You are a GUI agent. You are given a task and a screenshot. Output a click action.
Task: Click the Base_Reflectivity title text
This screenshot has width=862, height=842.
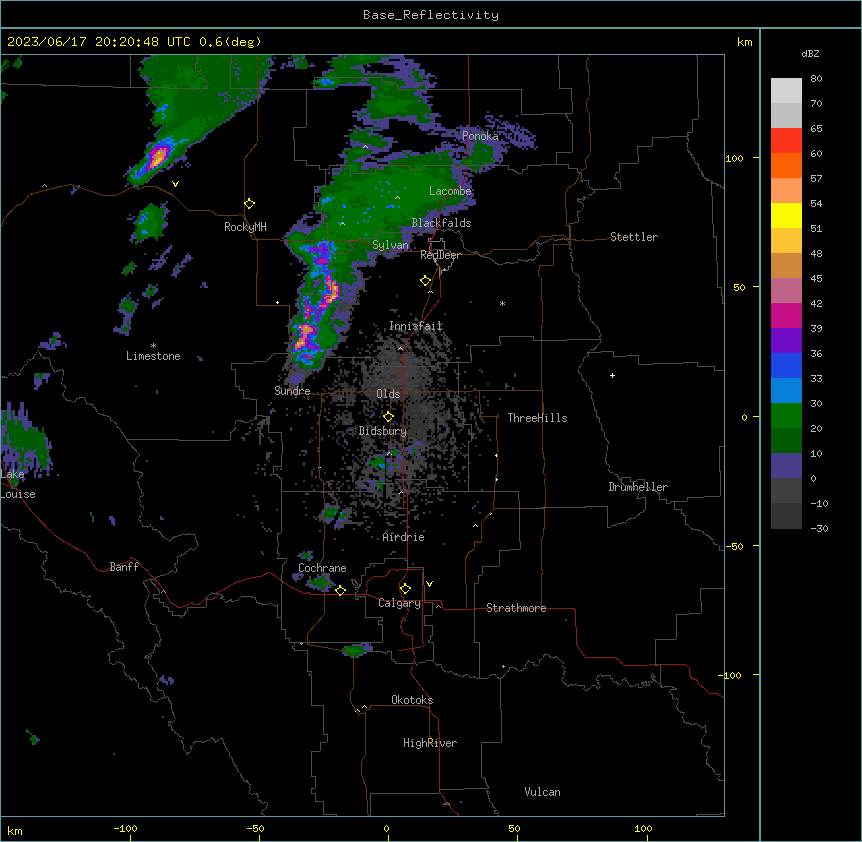click(x=430, y=15)
